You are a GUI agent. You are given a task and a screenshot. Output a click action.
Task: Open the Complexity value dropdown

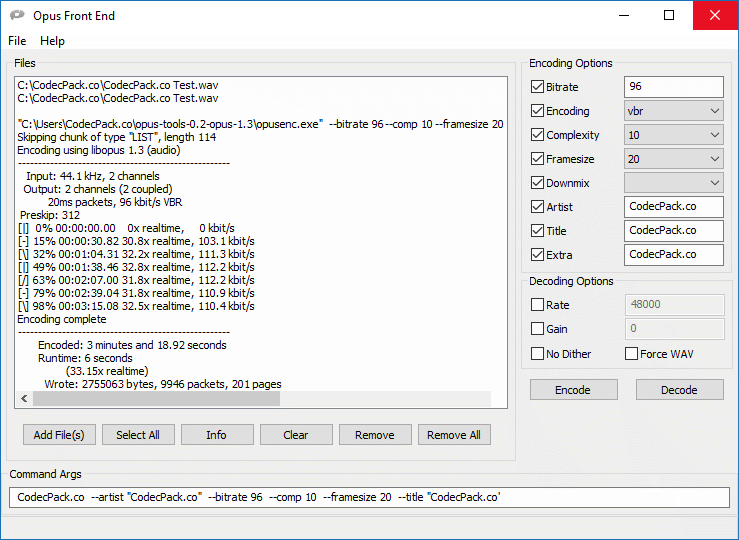click(x=673, y=135)
